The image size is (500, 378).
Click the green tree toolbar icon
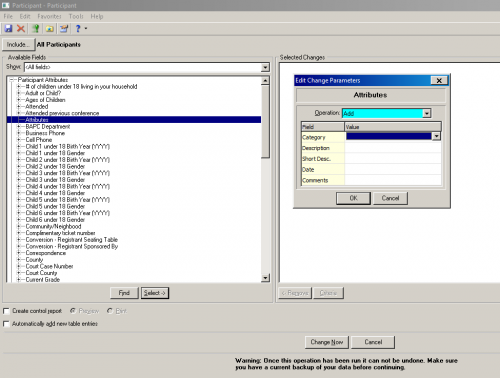(36, 29)
